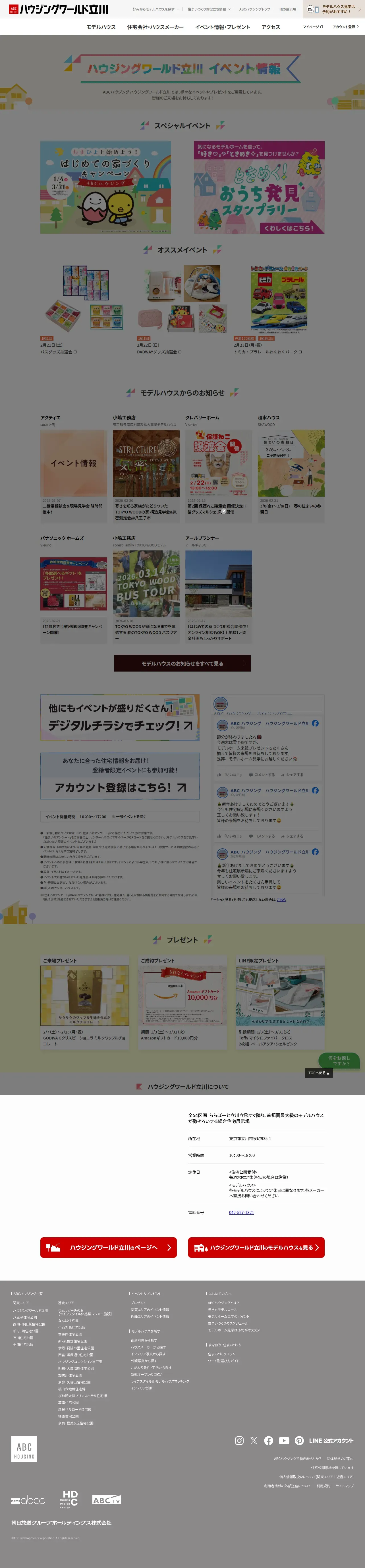This screenshot has height=1568, width=365.
Task: Click the ABC TV logo in the footer
Action: (x=106, y=1500)
